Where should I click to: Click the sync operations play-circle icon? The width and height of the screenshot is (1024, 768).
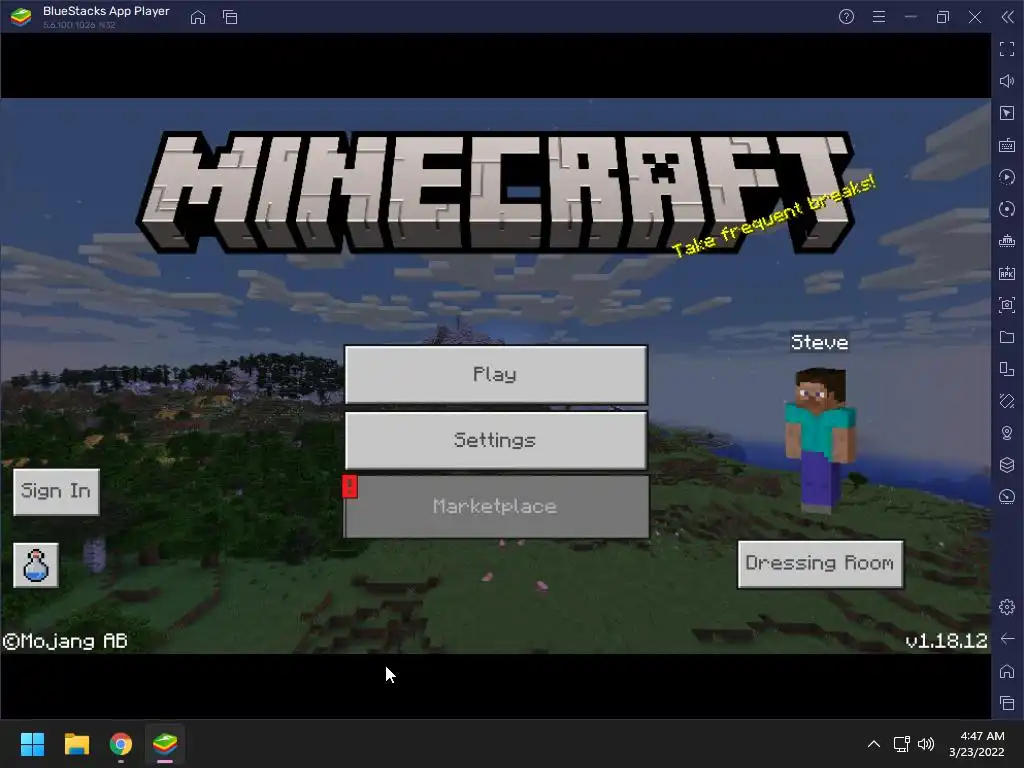tap(1006, 177)
